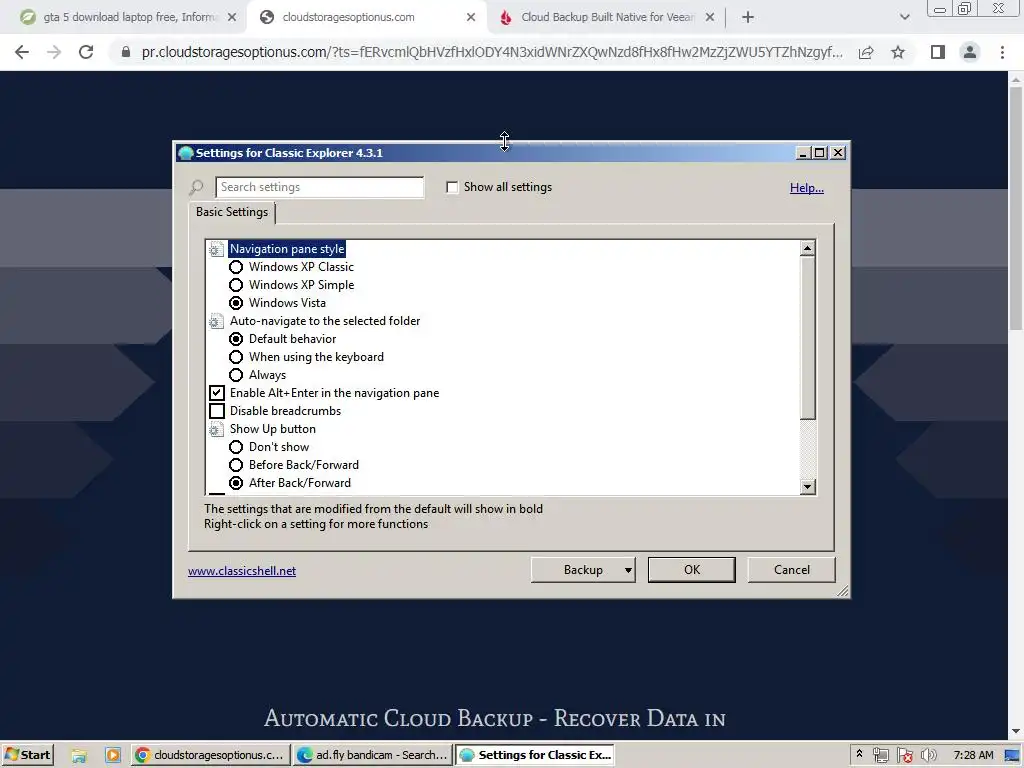Screen dimensions: 1024x768
Task: Switch to the Basic Settings tab
Action: pos(232,212)
